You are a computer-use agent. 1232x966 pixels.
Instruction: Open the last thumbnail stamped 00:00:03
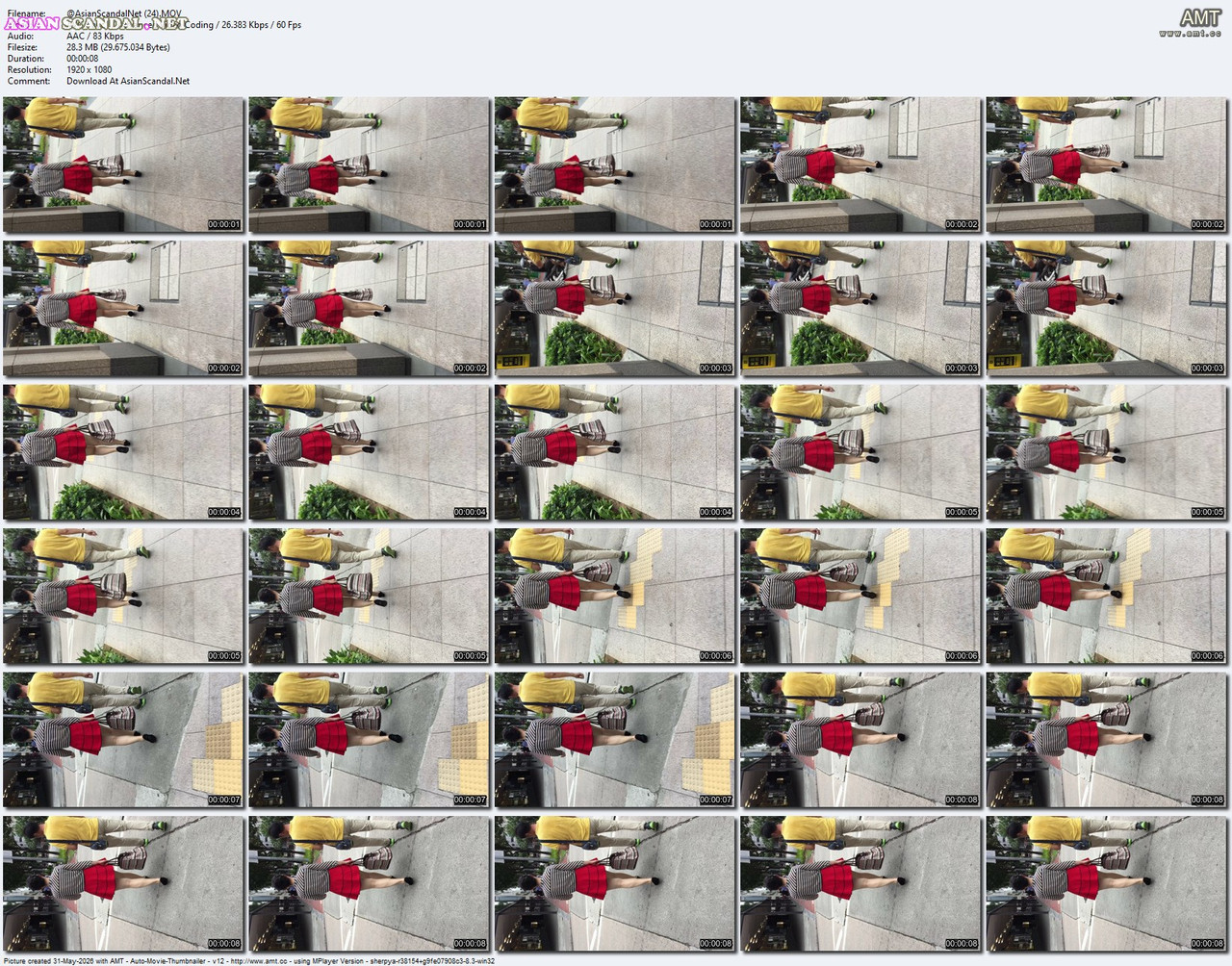pyautogui.click(x=1107, y=308)
